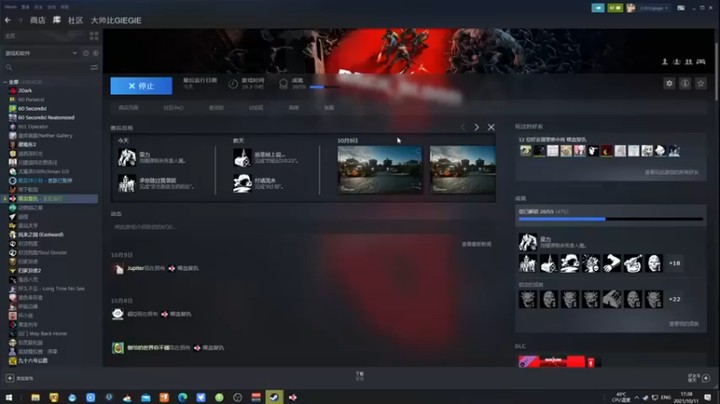
Task: Click the green friends button in title bar
Action: pos(615,8)
